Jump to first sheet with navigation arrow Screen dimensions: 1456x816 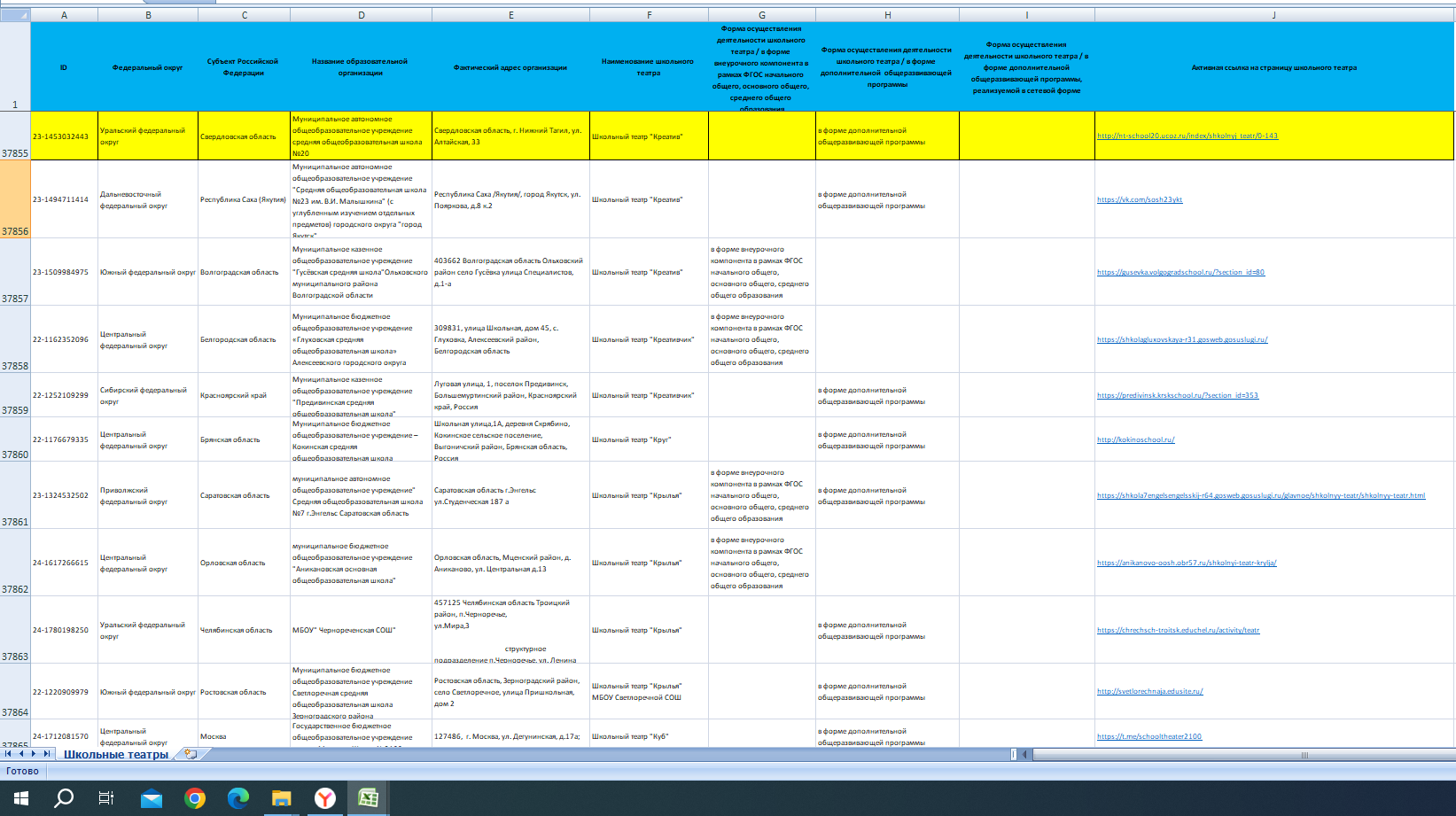tap(8, 754)
